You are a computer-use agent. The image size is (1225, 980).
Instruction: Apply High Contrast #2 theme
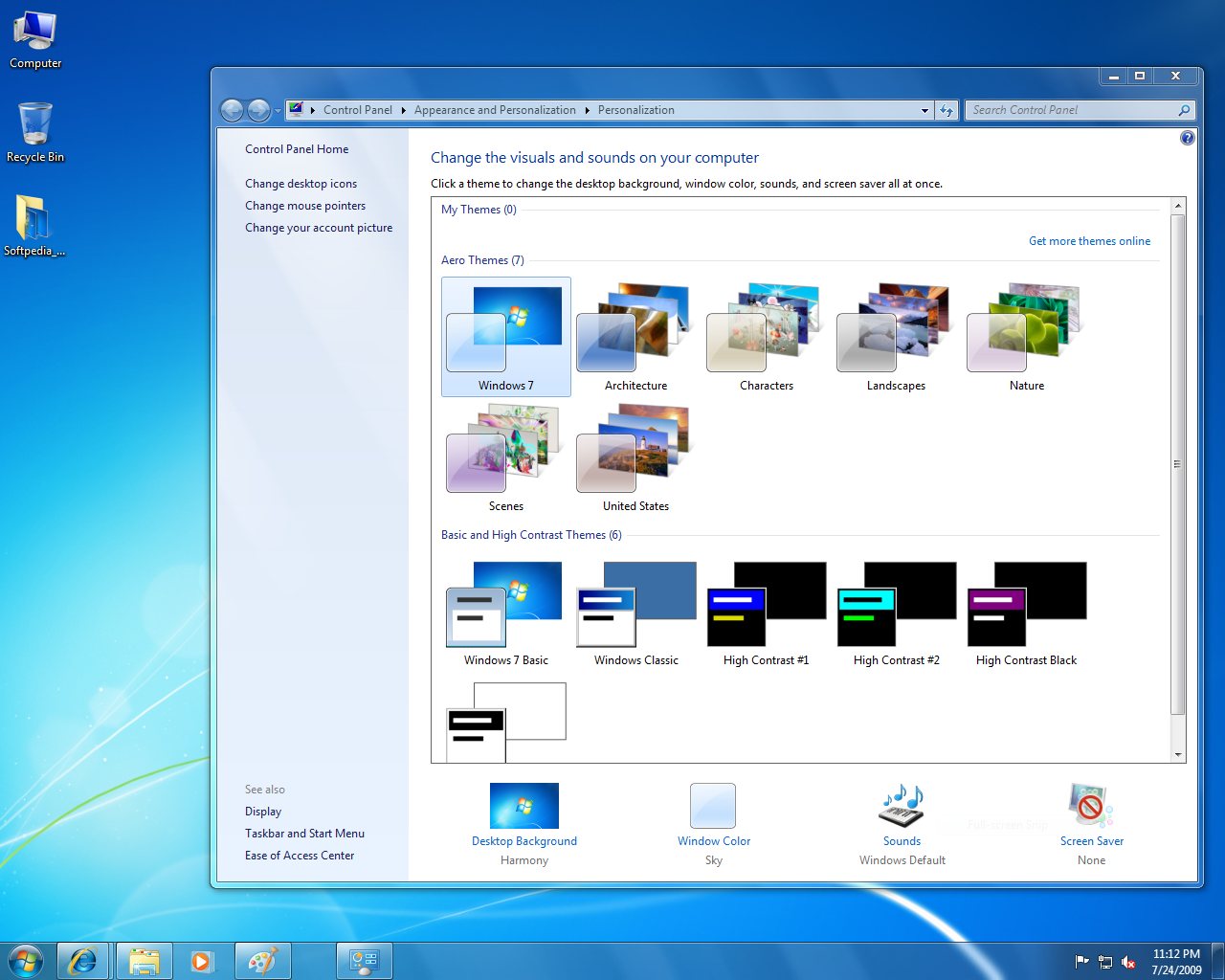pos(896,612)
